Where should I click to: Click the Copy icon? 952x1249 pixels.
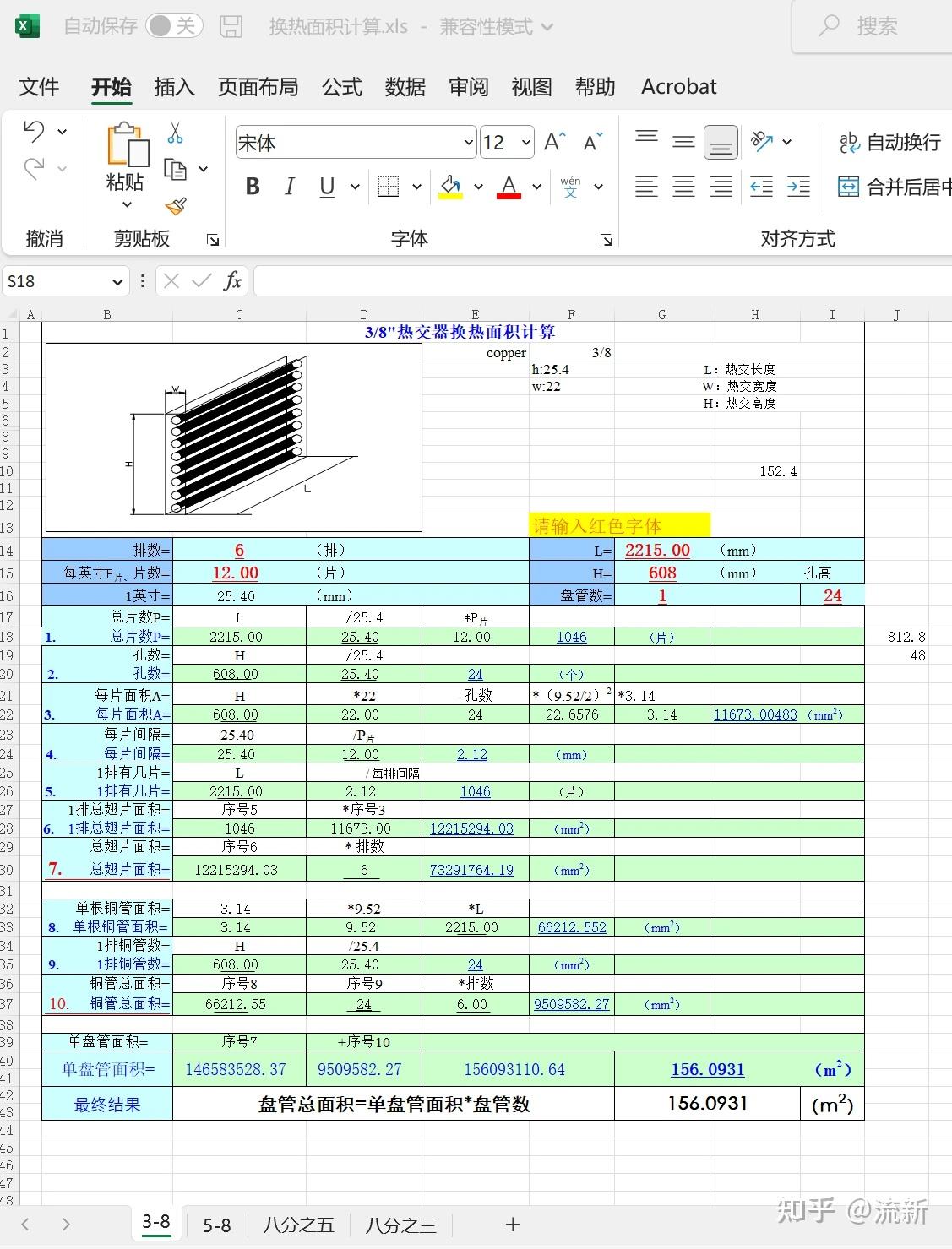pos(175,170)
